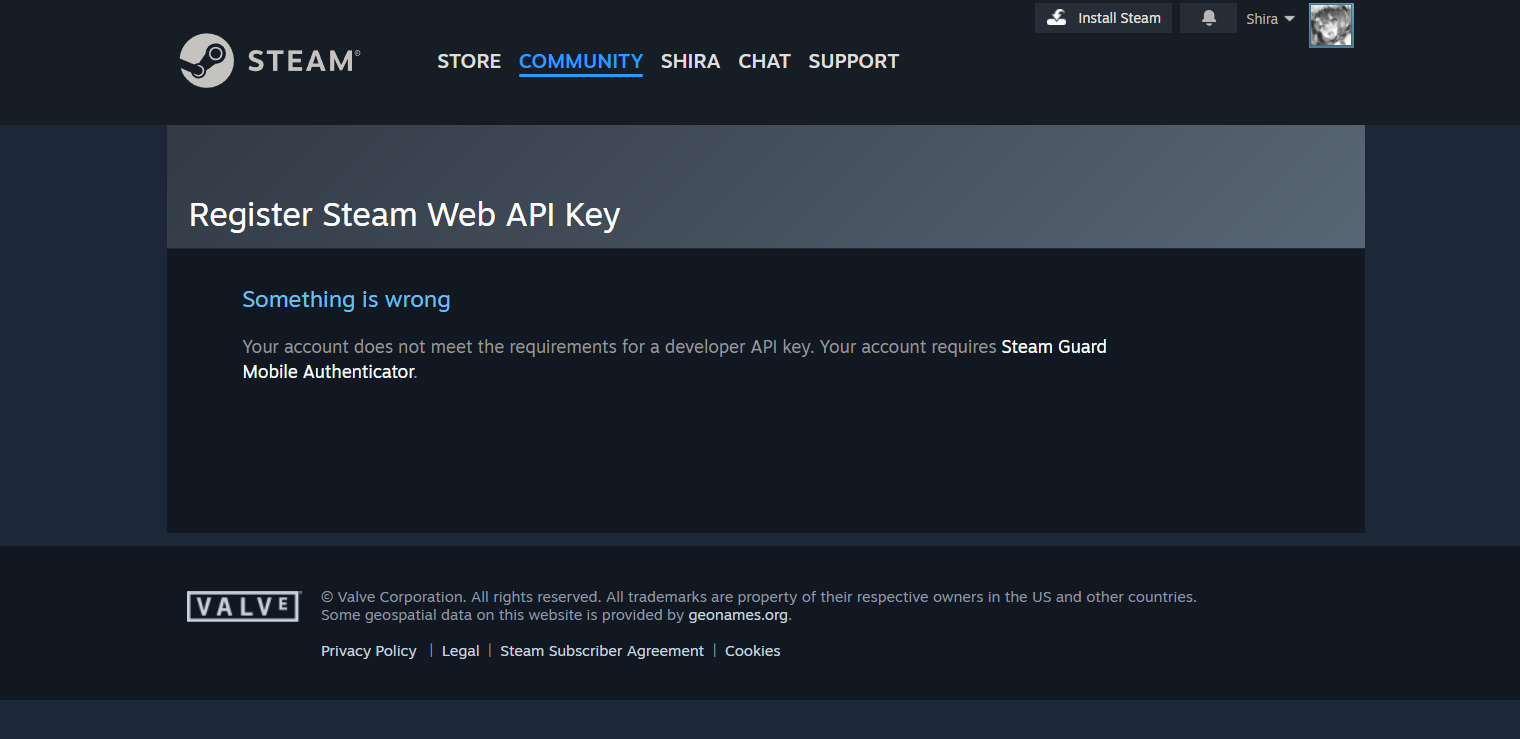Visit the geonames.org link
The height and width of the screenshot is (739, 1520).
click(x=738, y=615)
